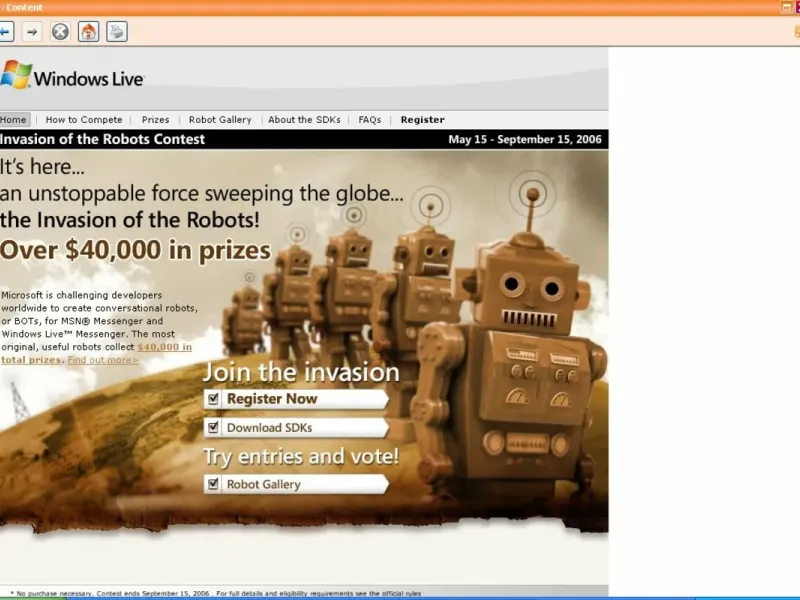Click the "Find out more>" link

103,360
